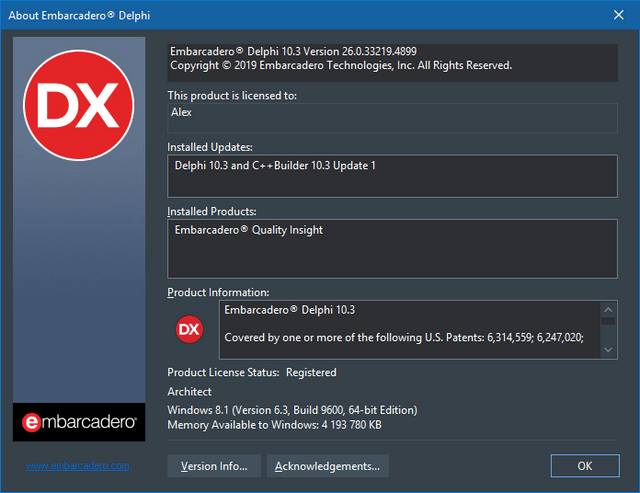Click the Product Information scrollbar up arrow

coord(608,311)
